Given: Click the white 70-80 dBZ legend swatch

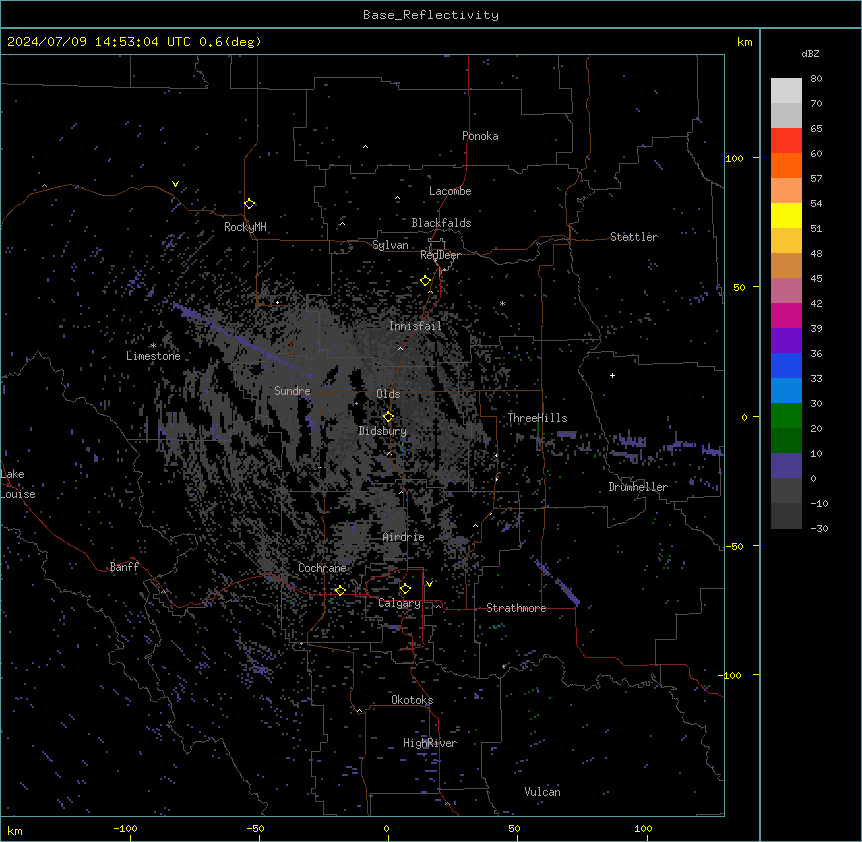Looking at the screenshot, I should click(x=786, y=90).
